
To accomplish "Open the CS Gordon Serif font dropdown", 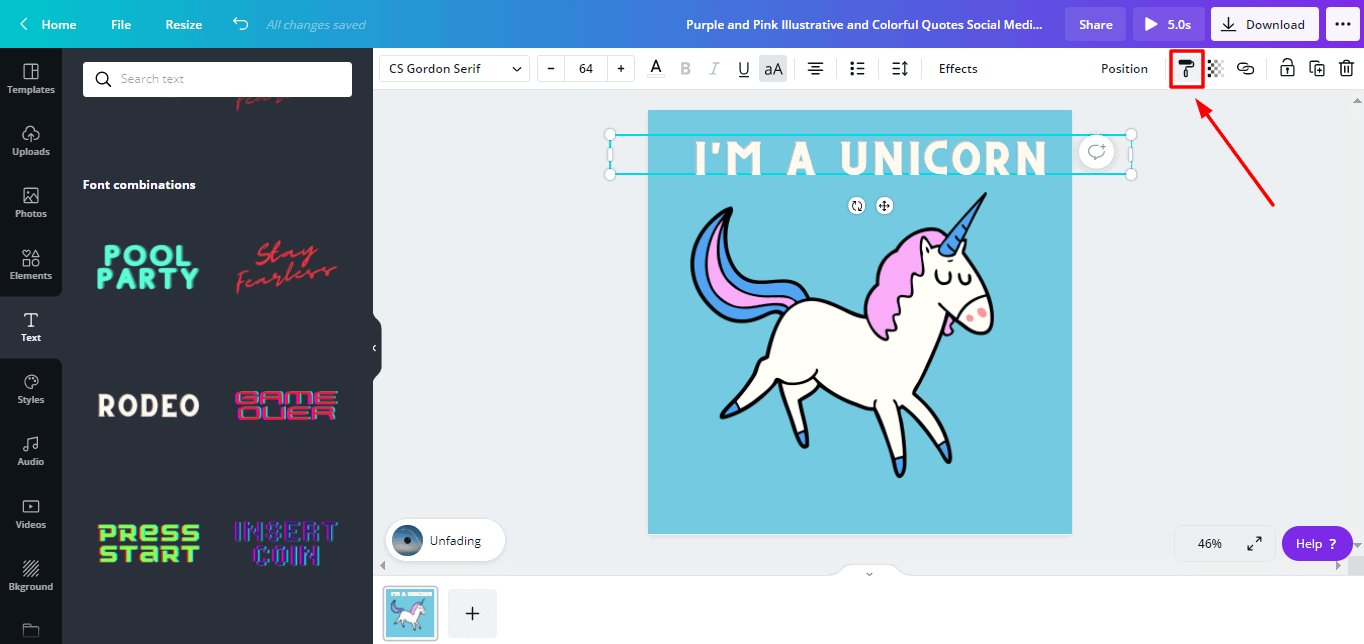I will click(454, 69).
